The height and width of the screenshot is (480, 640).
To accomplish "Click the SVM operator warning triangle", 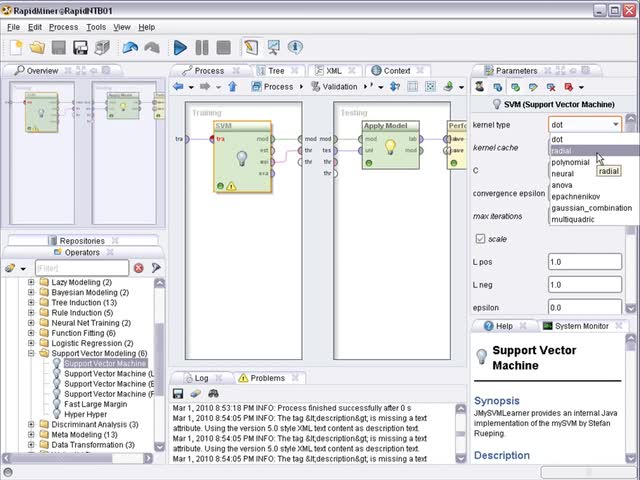I will 231,187.
